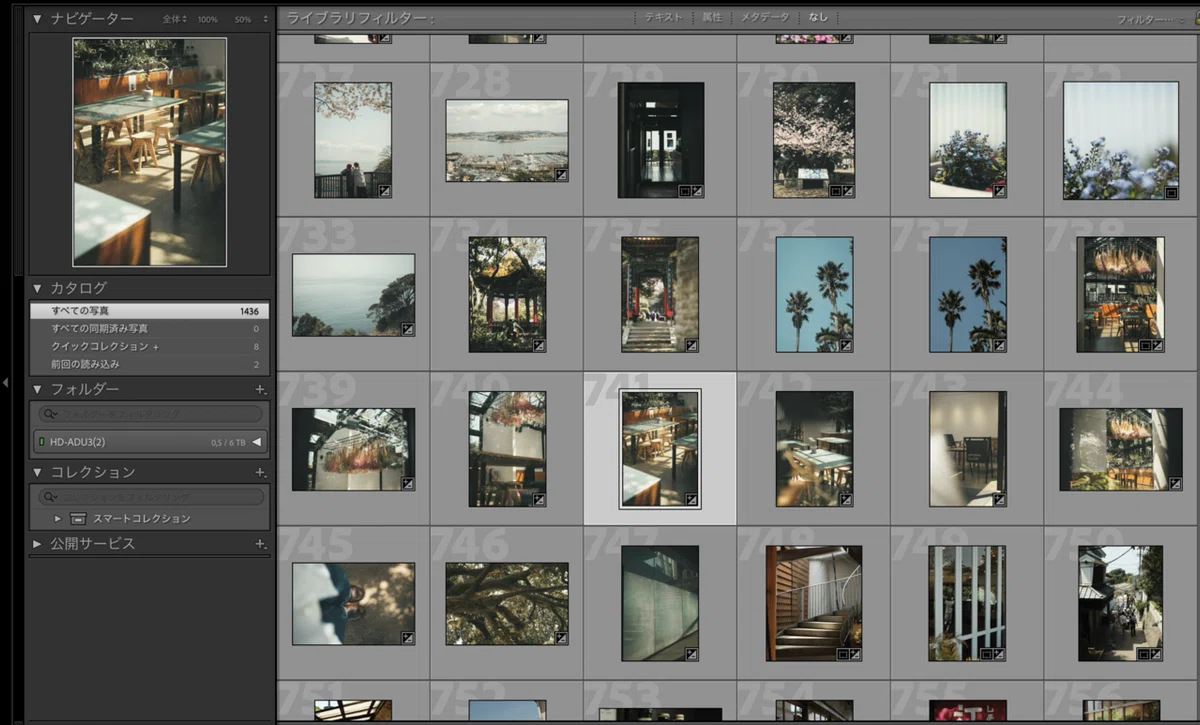Select クイックコレクション + in catalog
1200x725 pixels.
coord(149,346)
